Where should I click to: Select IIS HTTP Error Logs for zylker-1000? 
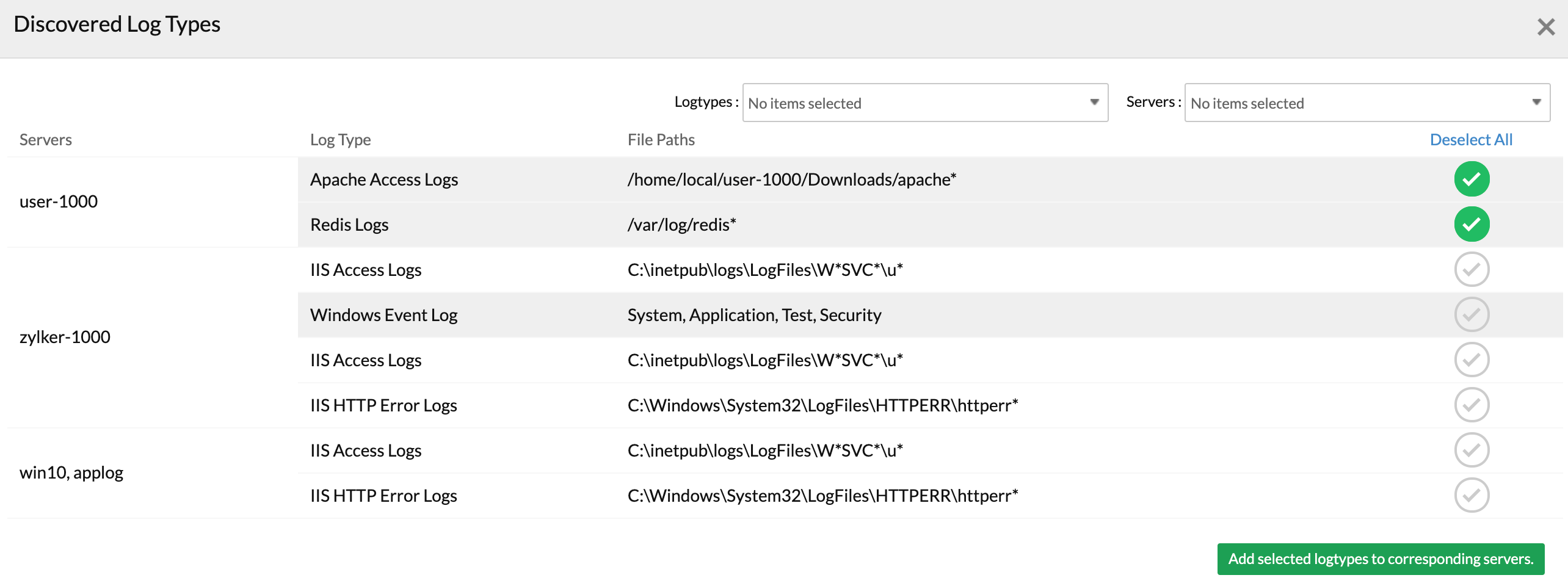pyautogui.click(x=1472, y=405)
